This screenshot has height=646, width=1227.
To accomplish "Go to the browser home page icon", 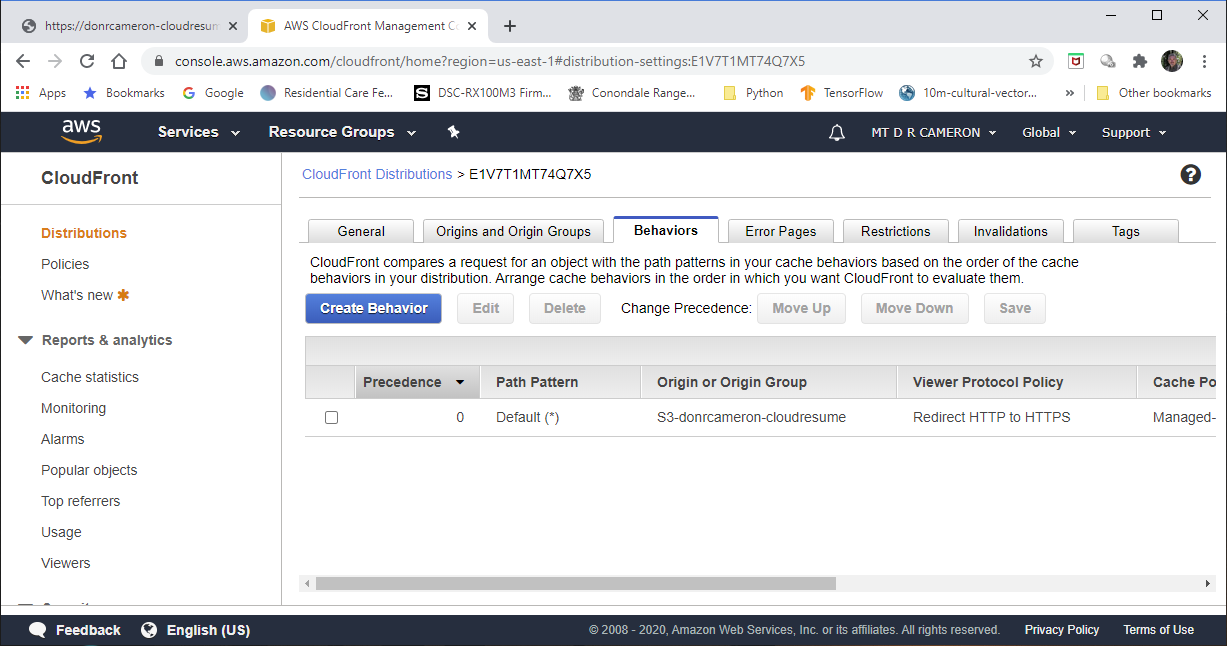I will 119,61.
